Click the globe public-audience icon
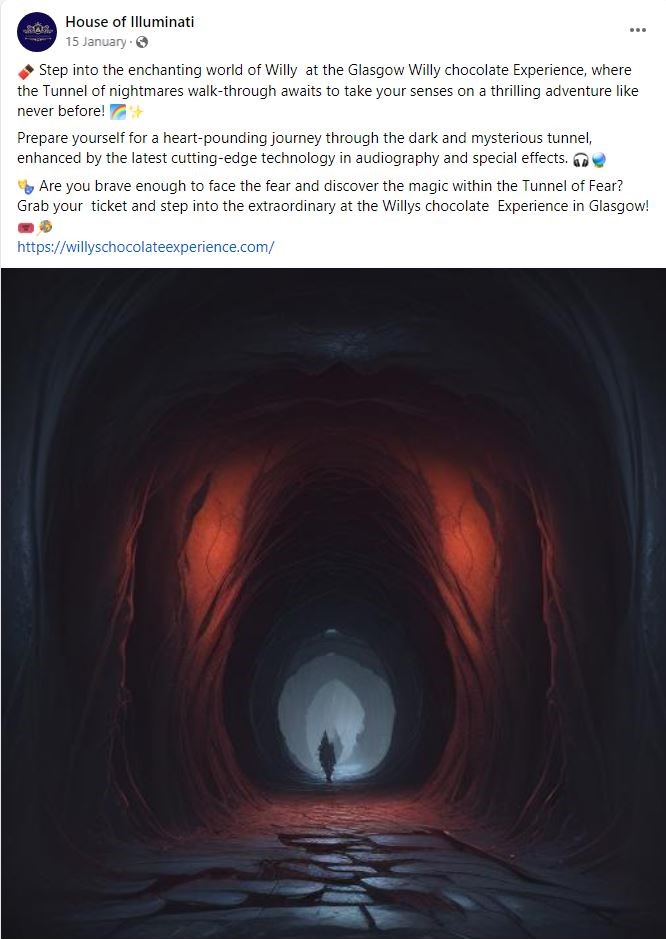666x939 pixels. [142, 42]
